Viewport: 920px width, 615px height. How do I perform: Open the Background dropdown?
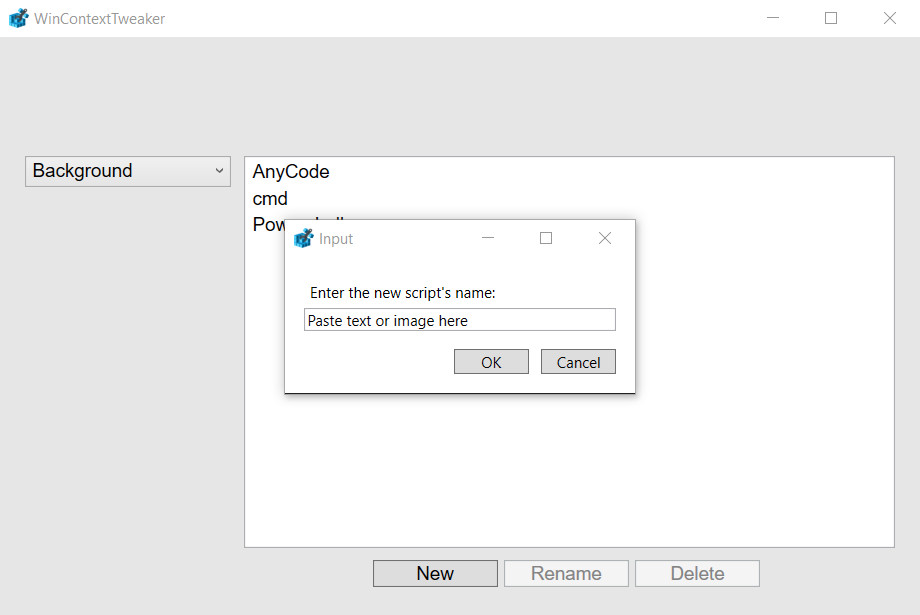(128, 171)
